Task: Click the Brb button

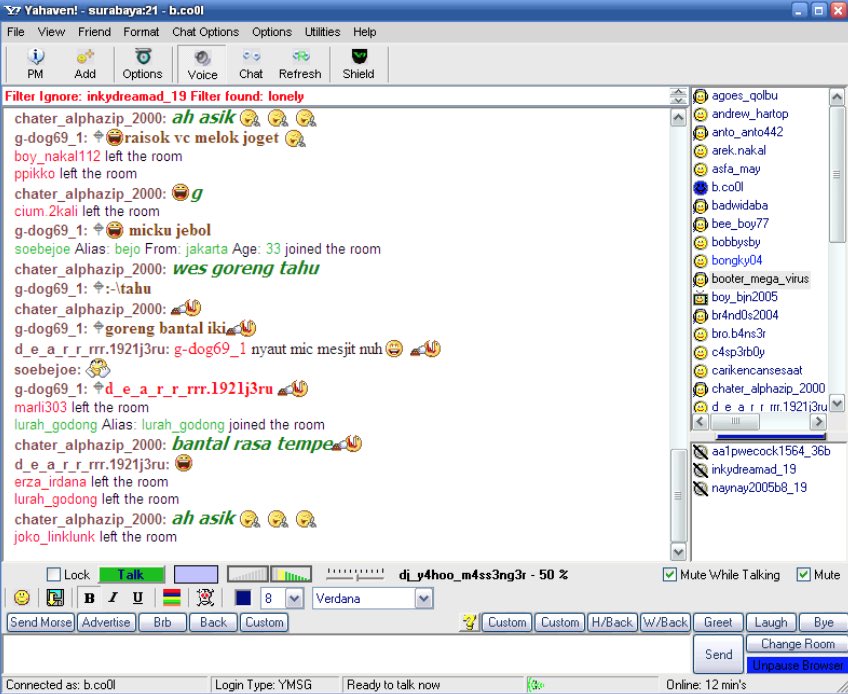Action: click(162, 622)
